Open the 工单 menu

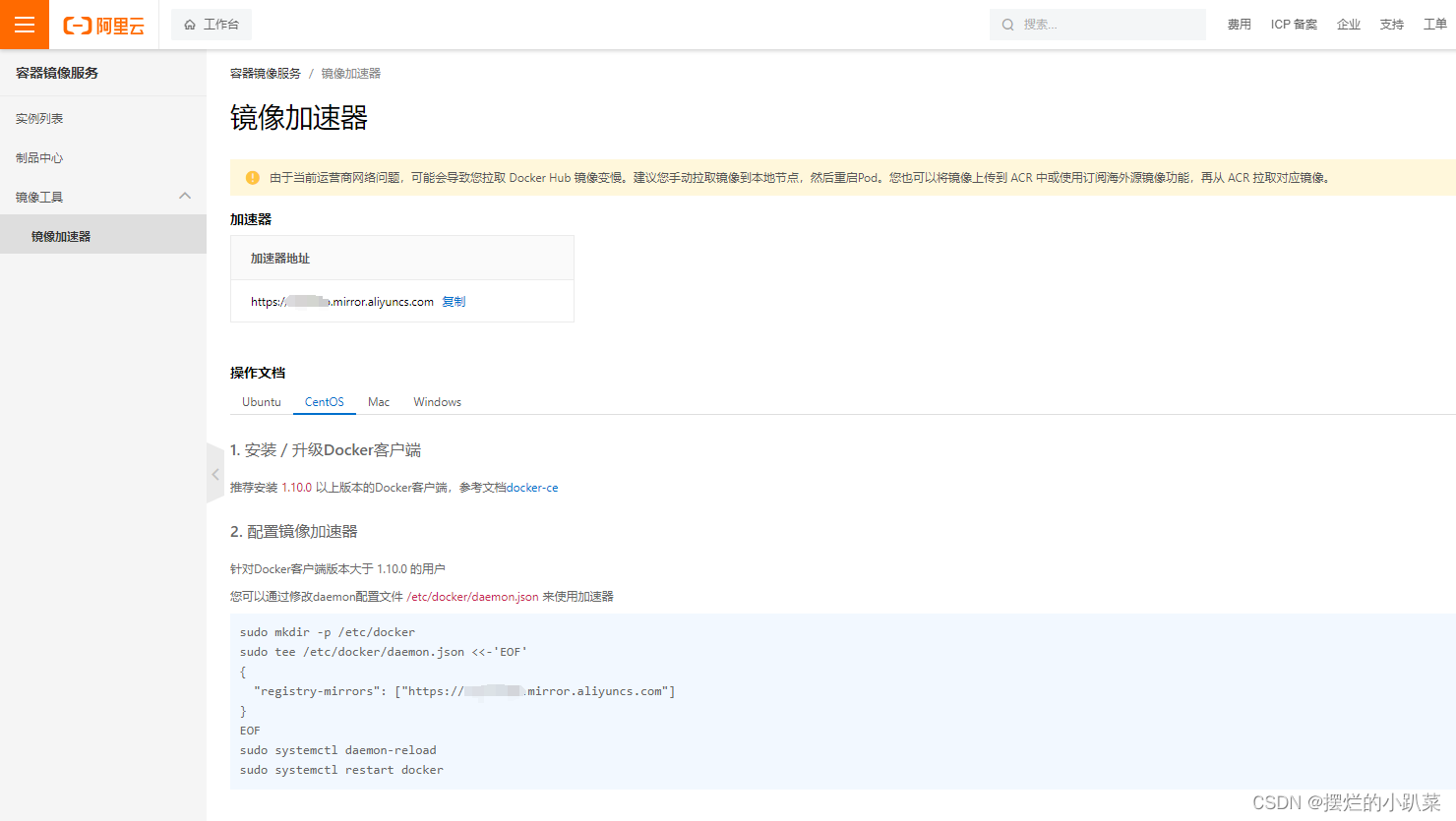click(x=1435, y=25)
